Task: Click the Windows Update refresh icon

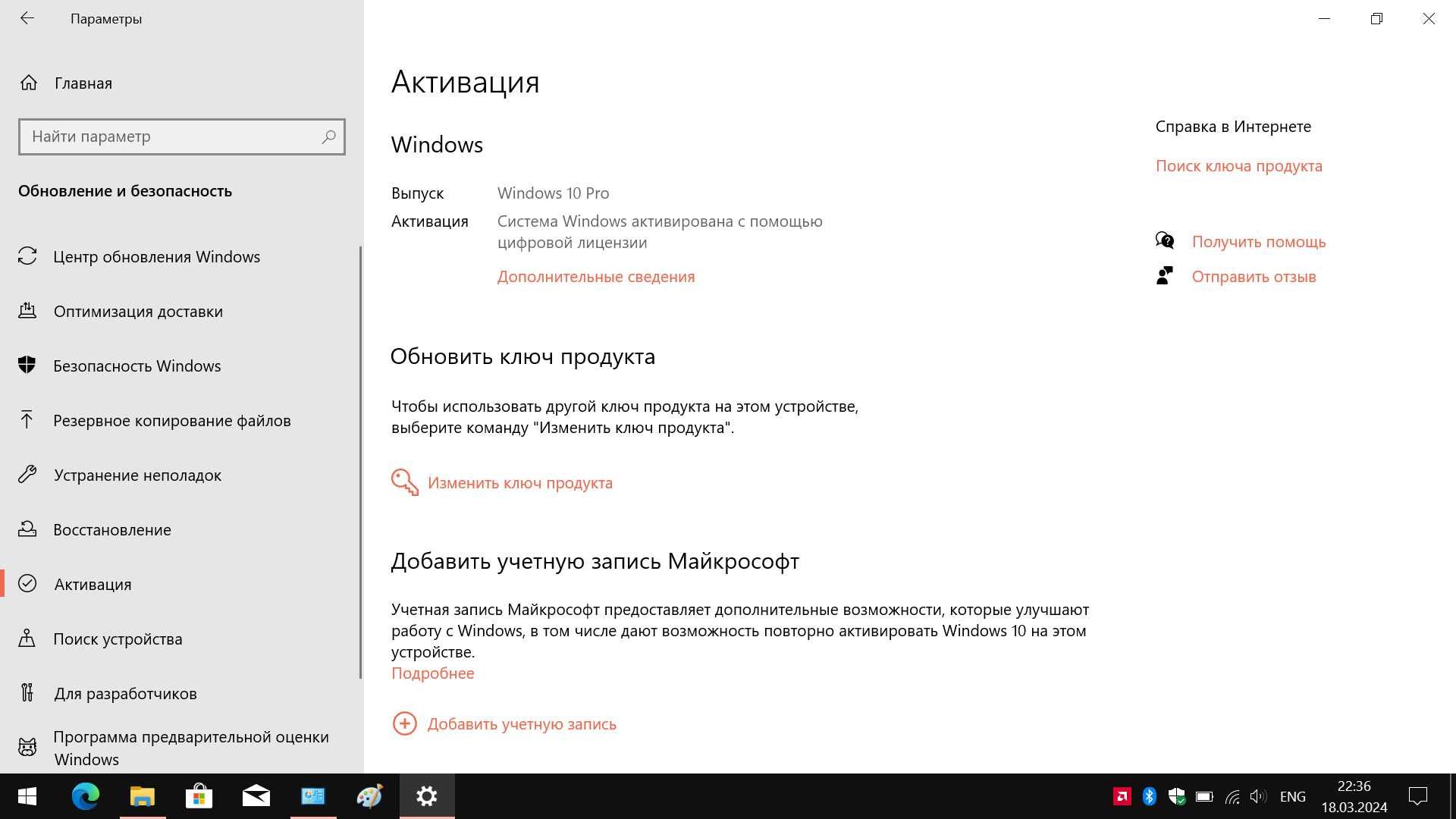Action: click(x=27, y=256)
